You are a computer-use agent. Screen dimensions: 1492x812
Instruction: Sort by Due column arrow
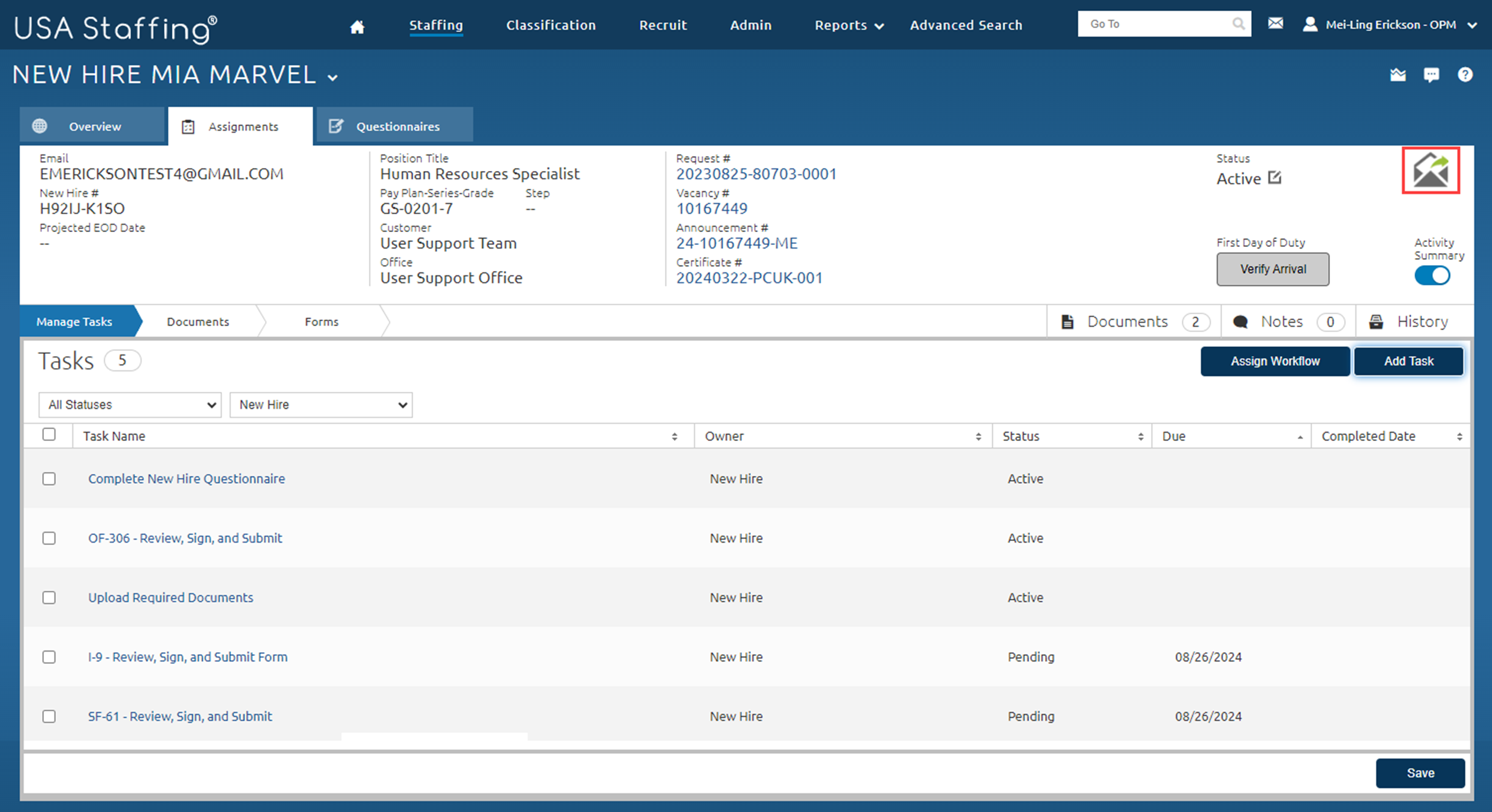[1300, 437]
